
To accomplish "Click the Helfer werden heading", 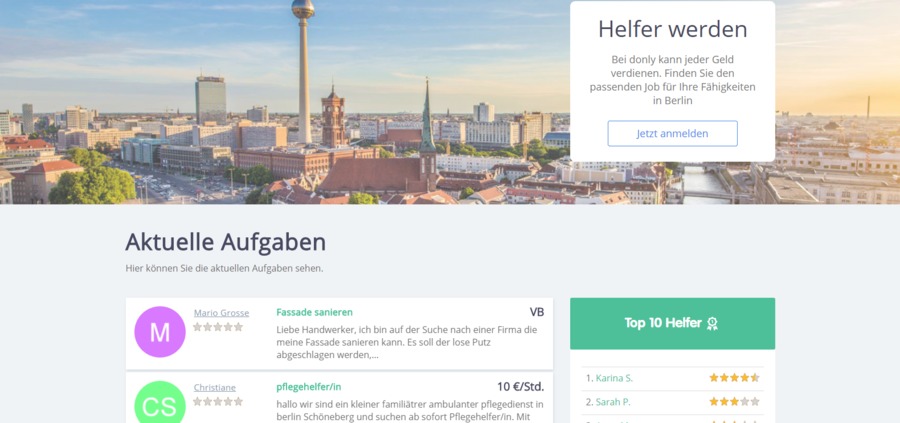I will [x=673, y=29].
